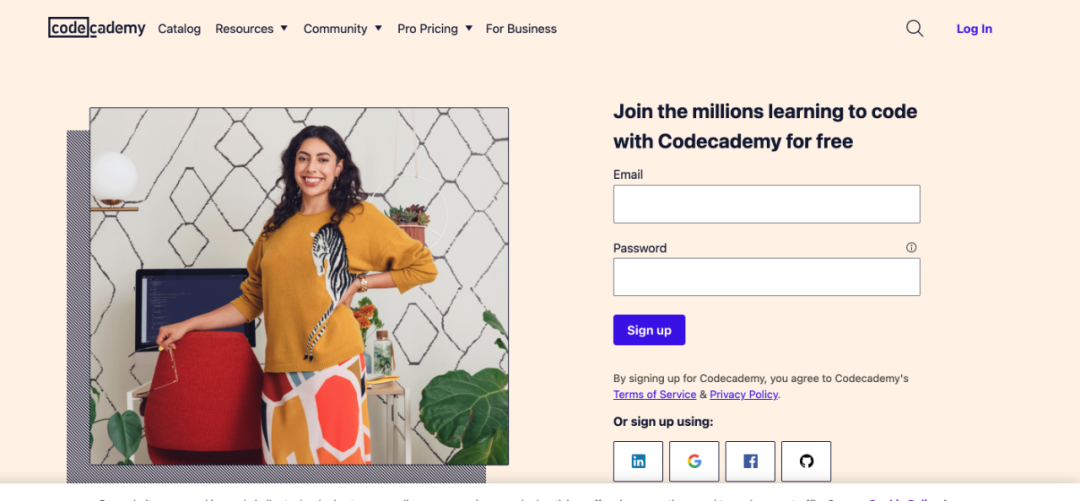Viewport: 1080px width, 501px height.
Task: Sign up with Facebook icon
Action: 750,461
